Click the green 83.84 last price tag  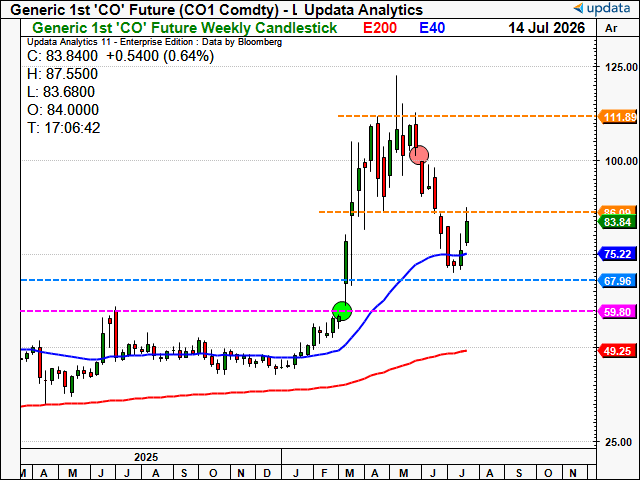(617, 222)
